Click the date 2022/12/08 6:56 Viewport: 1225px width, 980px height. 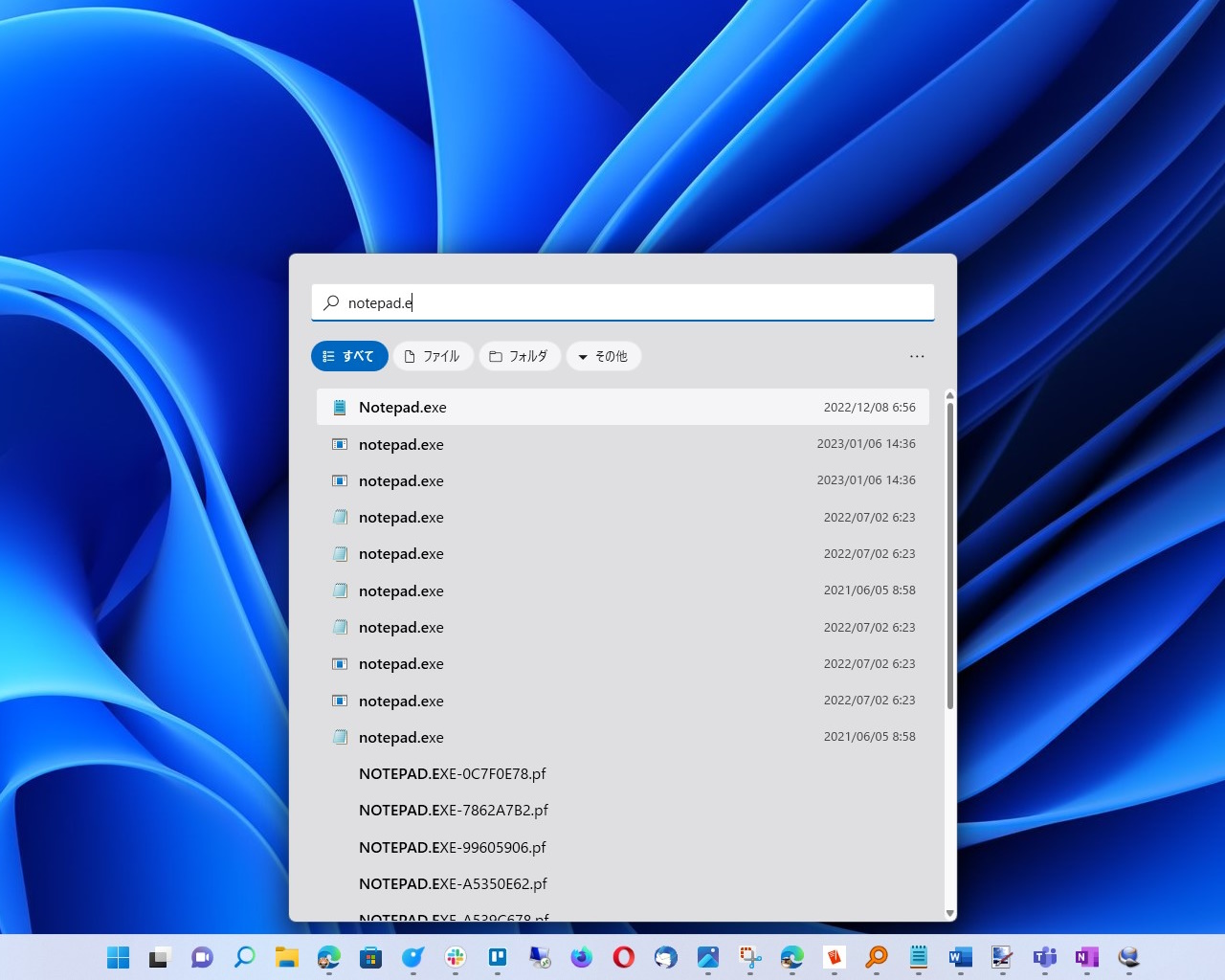[869, 407]
